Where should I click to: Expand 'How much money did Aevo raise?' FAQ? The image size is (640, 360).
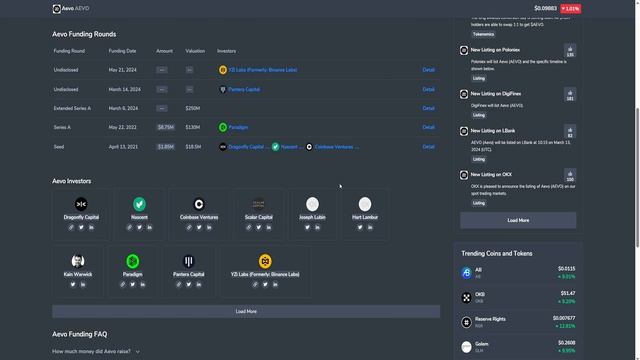point(96,351)
